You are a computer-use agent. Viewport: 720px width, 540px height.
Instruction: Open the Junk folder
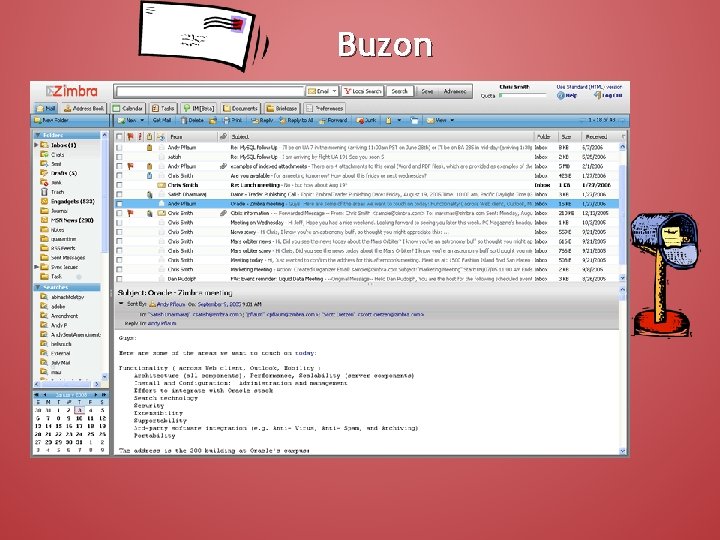click(51, 183)
